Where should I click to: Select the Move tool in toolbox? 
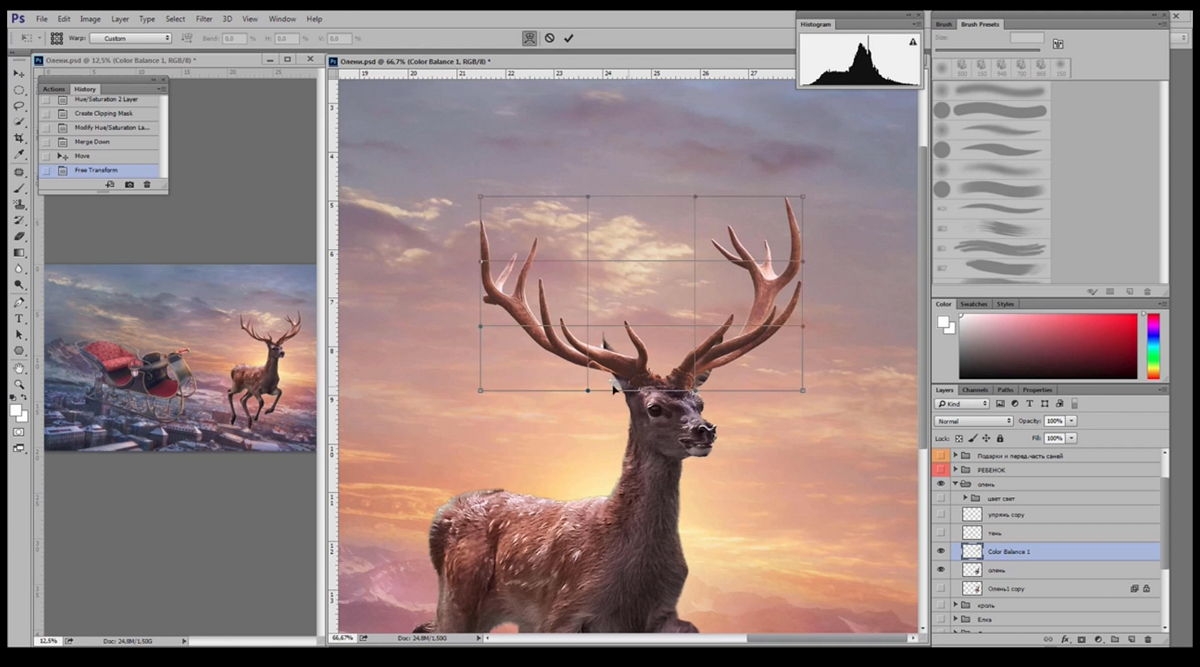click(18, 74)
